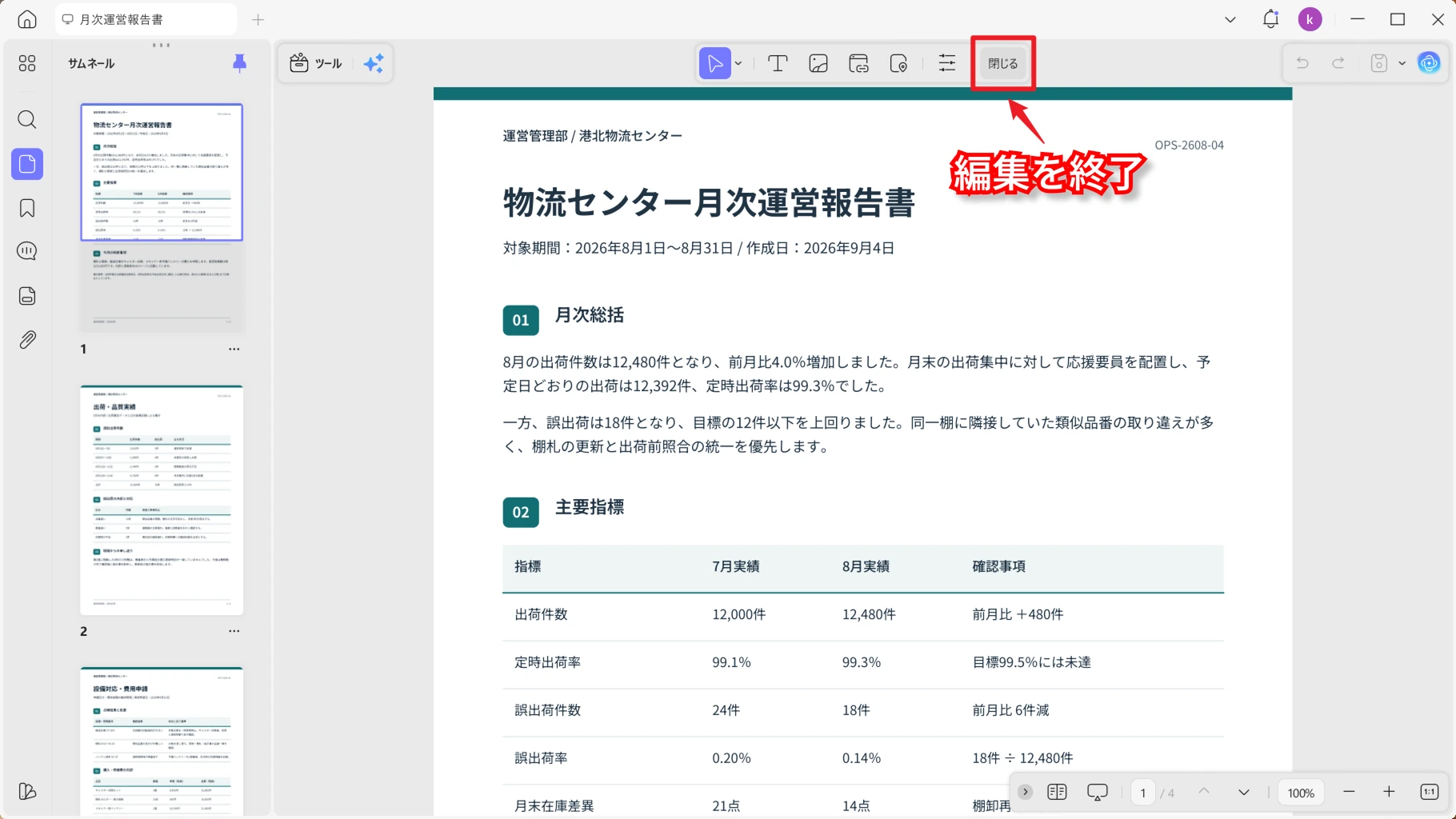Open the search panel icon
This screenshot has width=1456, height=819.
(x=27, y=120)
